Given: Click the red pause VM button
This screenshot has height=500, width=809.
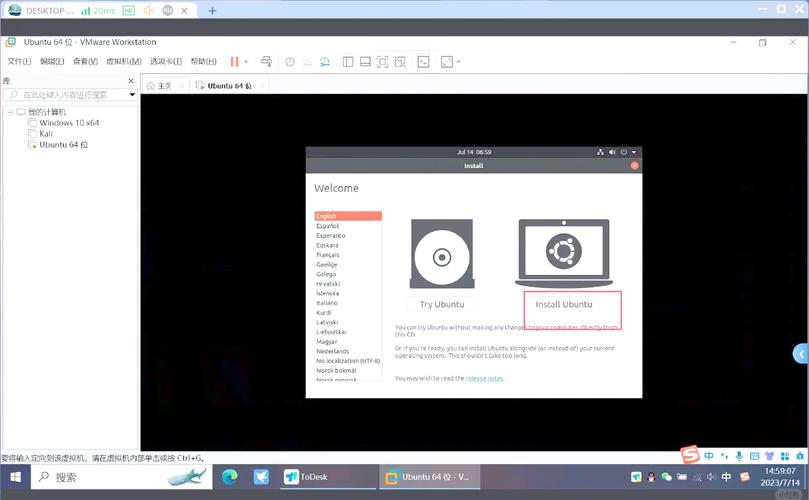Looking at the screenshot, I should click(x=234, y=62).
